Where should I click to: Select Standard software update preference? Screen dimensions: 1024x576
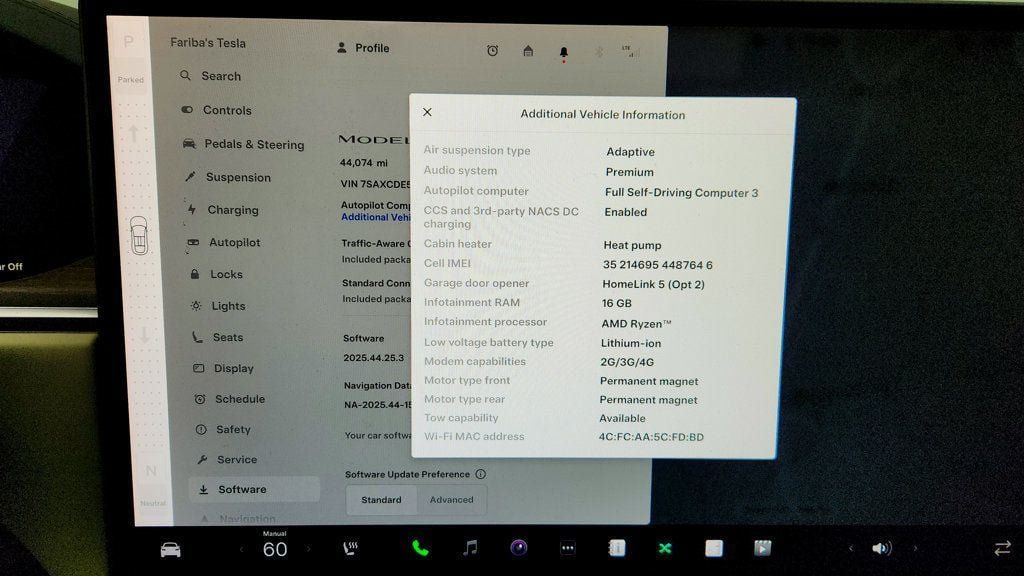click(381, 500)
